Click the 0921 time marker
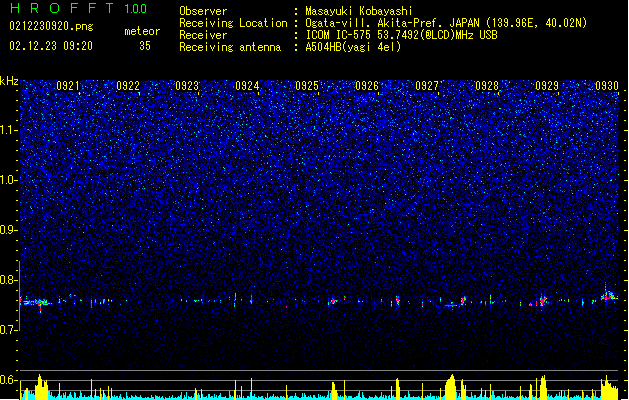 [x=67, y=86]
